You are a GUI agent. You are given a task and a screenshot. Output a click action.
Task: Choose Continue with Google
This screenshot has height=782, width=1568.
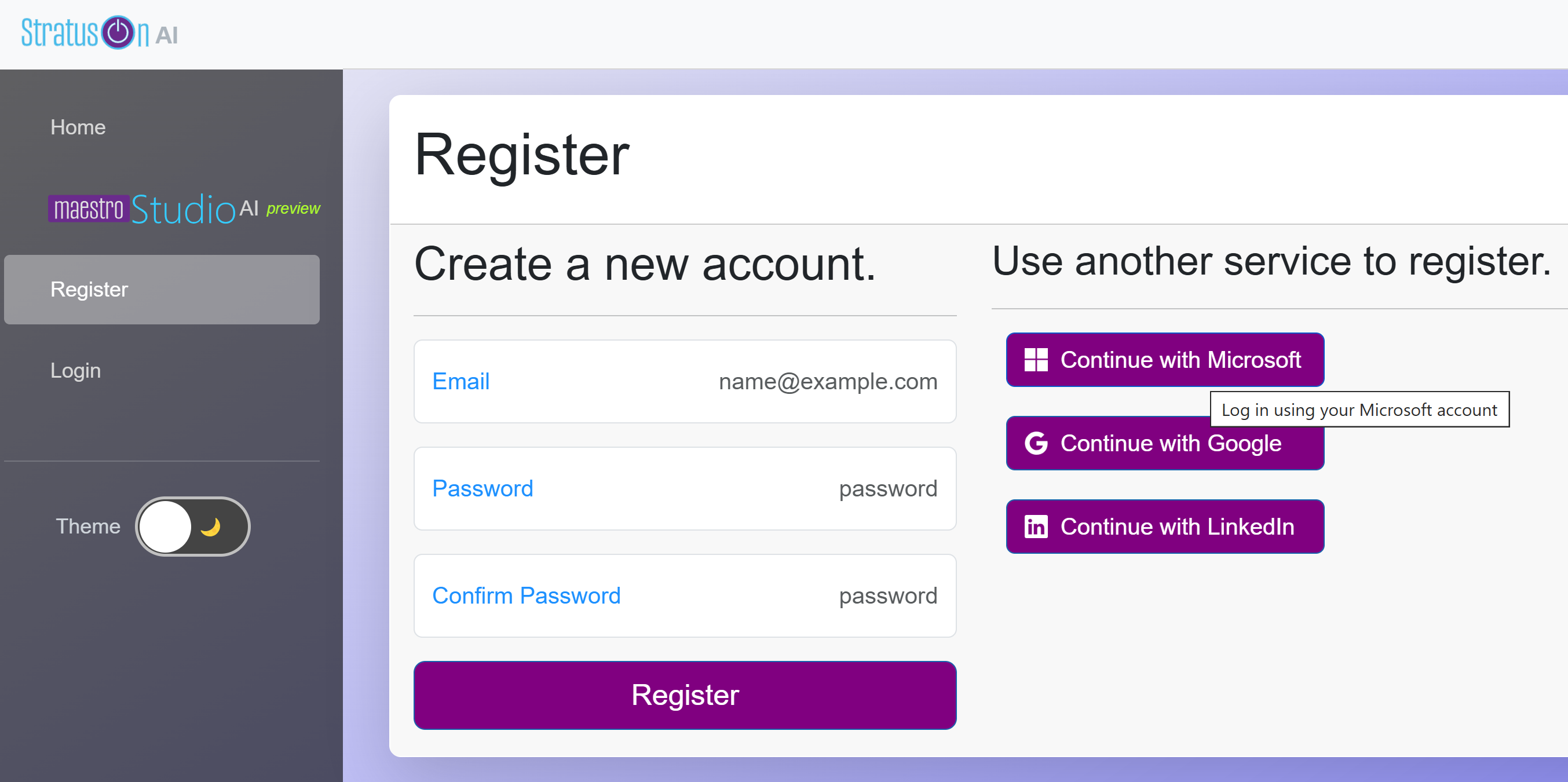(x=1164, y=443)
